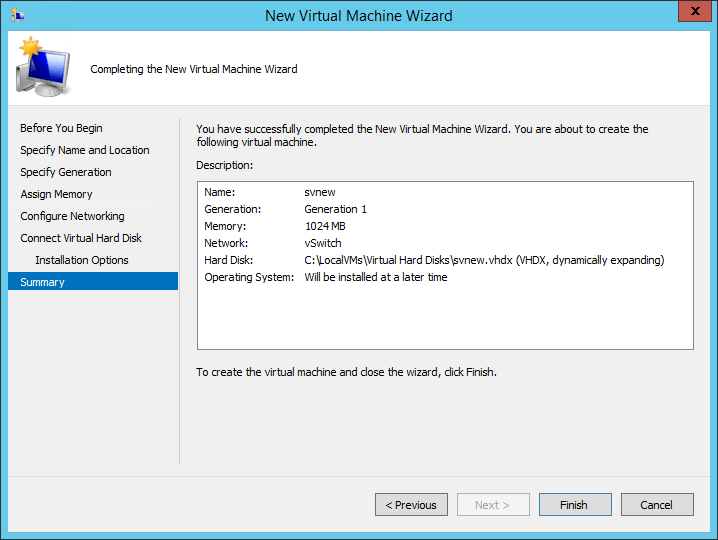Click the 'Memory:' label
Viewport: 718px width, 540px height.
point(225,226)
